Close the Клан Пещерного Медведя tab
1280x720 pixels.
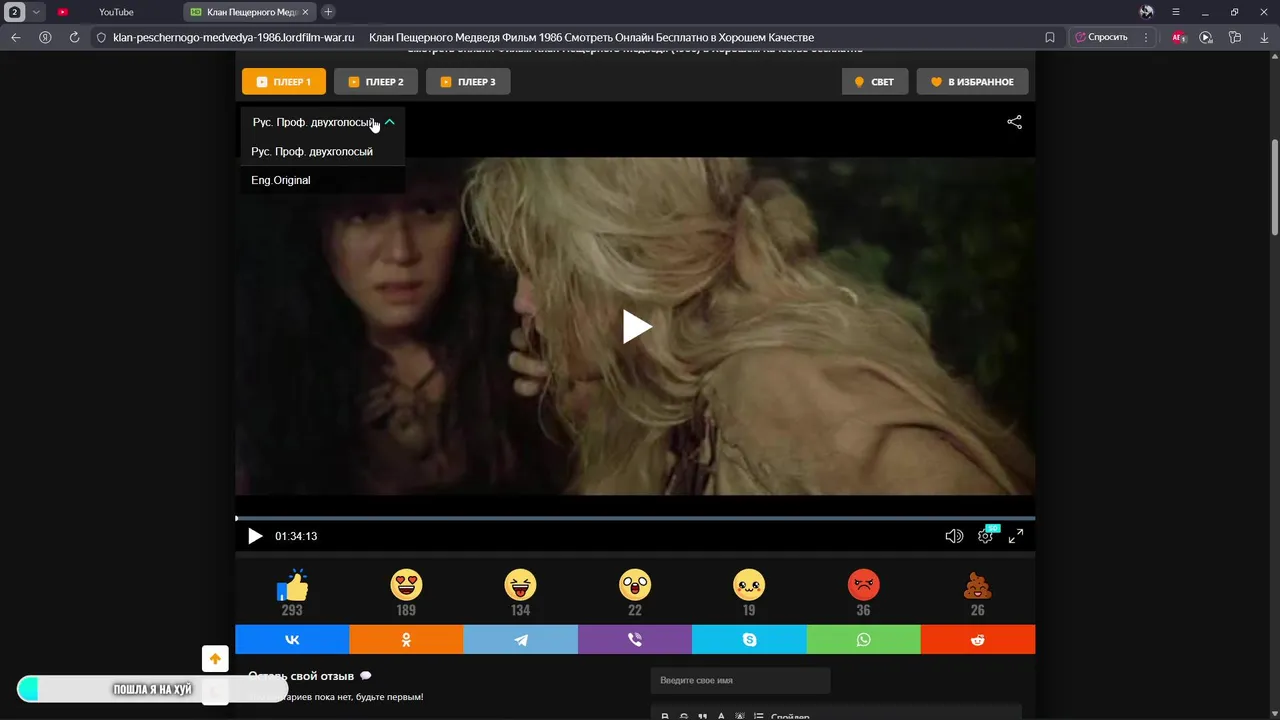coord(306,12)
